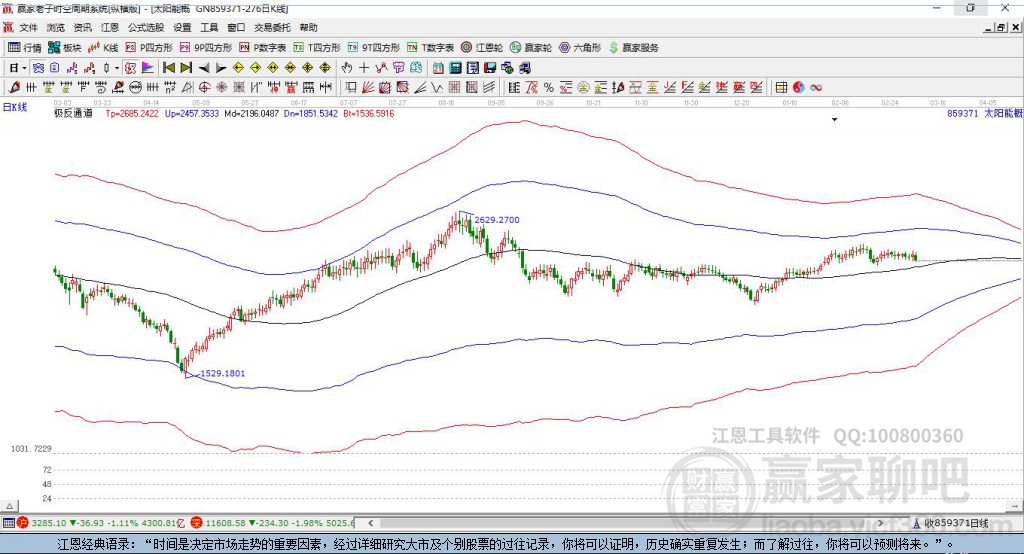Image resolution: width=1024 pixels, height=554 pixels.
Task: Open the 交易委托 menu
Action: (272, 27)
